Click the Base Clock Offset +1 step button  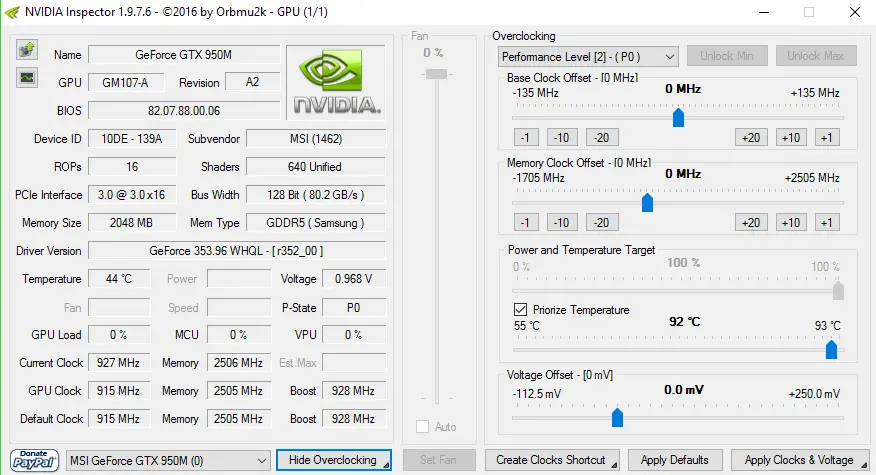pos(826,137)
